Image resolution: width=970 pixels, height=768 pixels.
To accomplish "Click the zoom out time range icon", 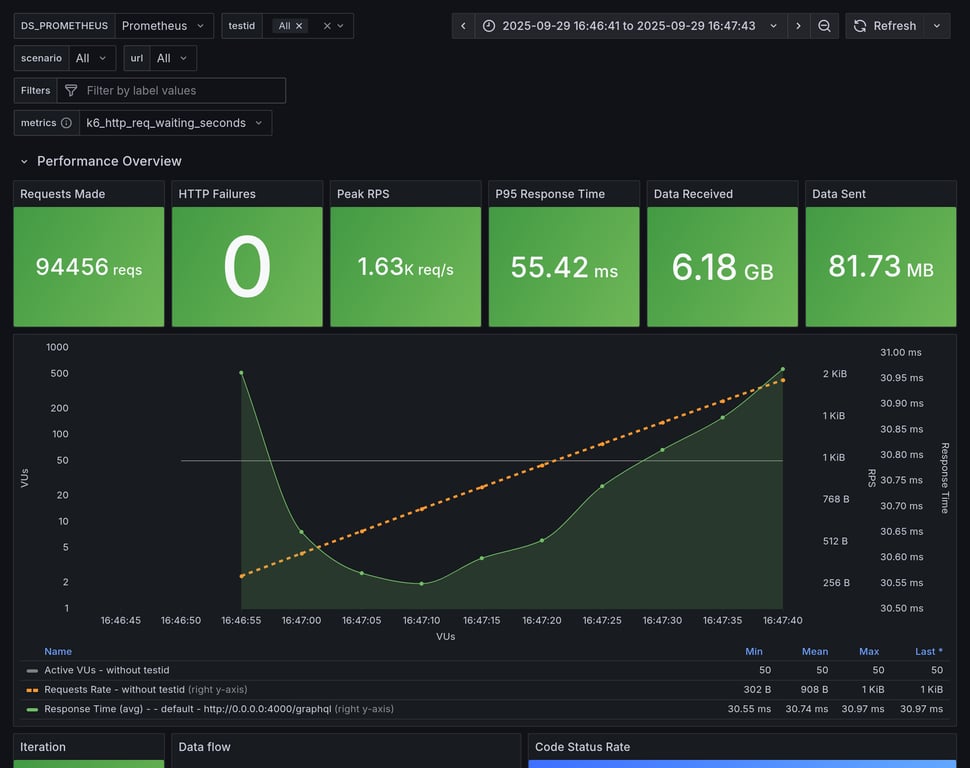I will point(824,26).
